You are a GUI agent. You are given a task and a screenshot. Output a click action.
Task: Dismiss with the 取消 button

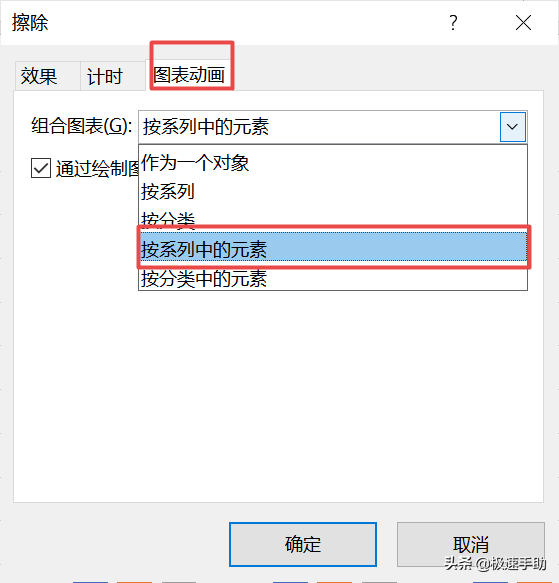(x=470, y=544)
